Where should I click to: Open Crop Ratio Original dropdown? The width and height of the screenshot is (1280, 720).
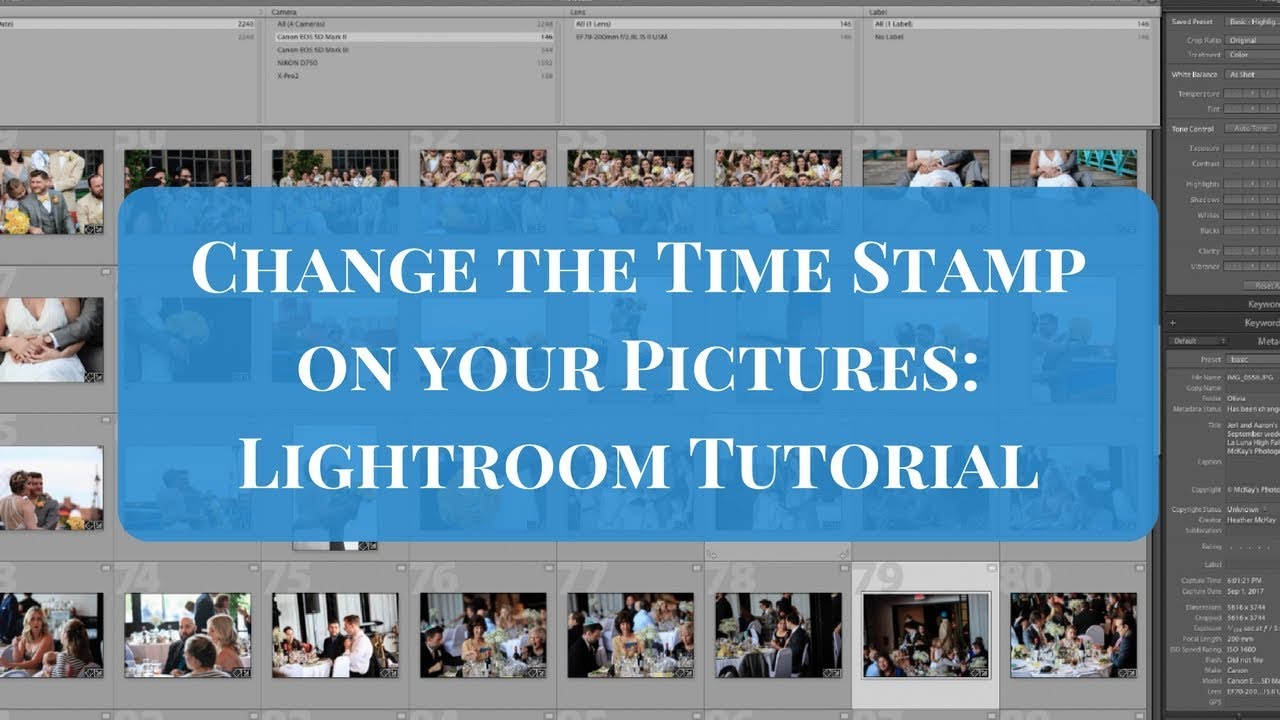pyautogui.click(x=1253, y=40)
